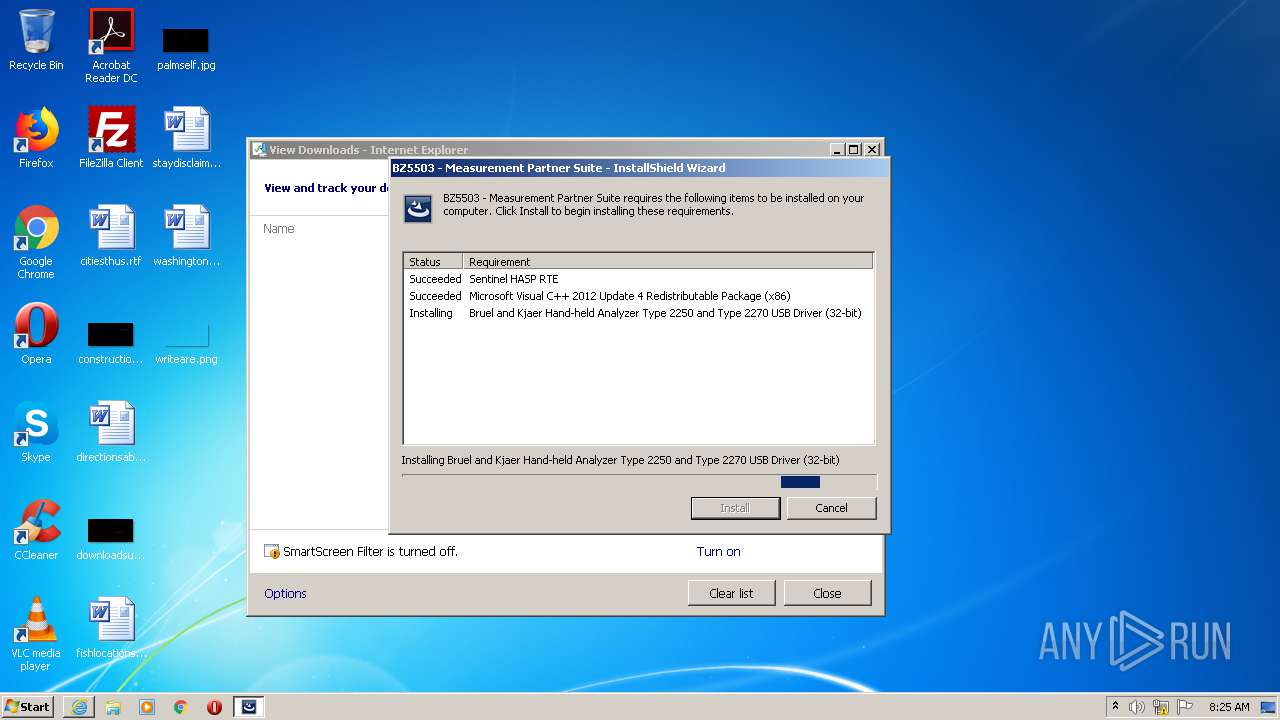Open Options link in View Downloads
Image resolution: width=1280 pixels, height=720 pixels.
[285, 594]
